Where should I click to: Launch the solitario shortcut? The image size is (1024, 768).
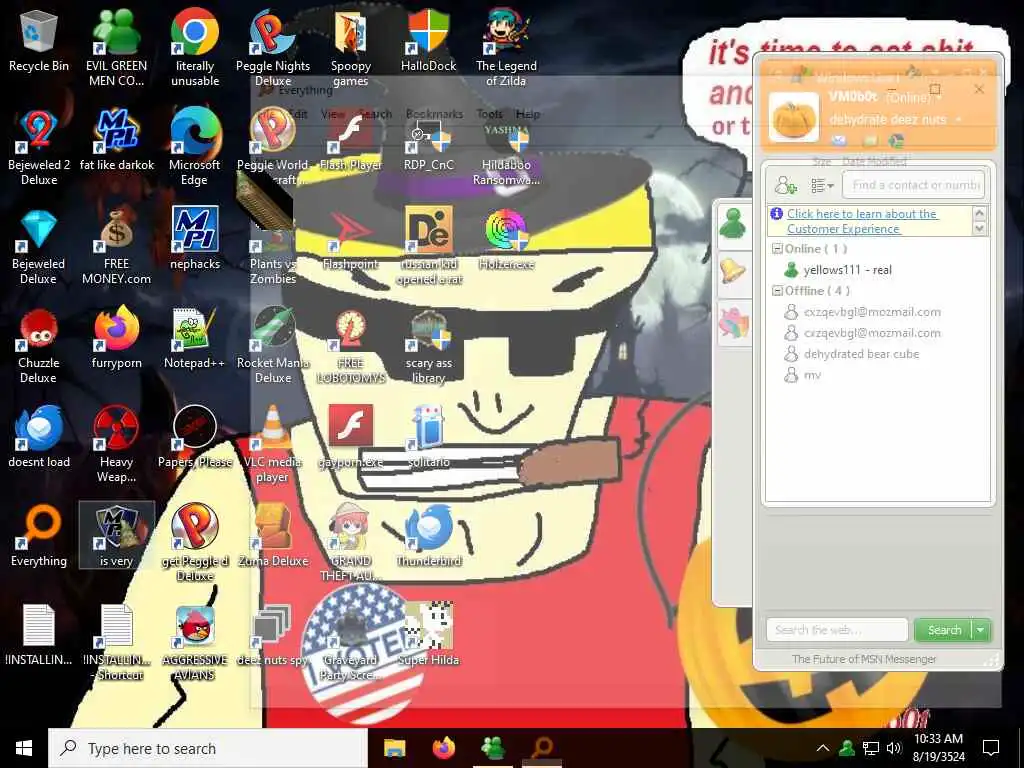pyautogui.click(x=429, y=438)
